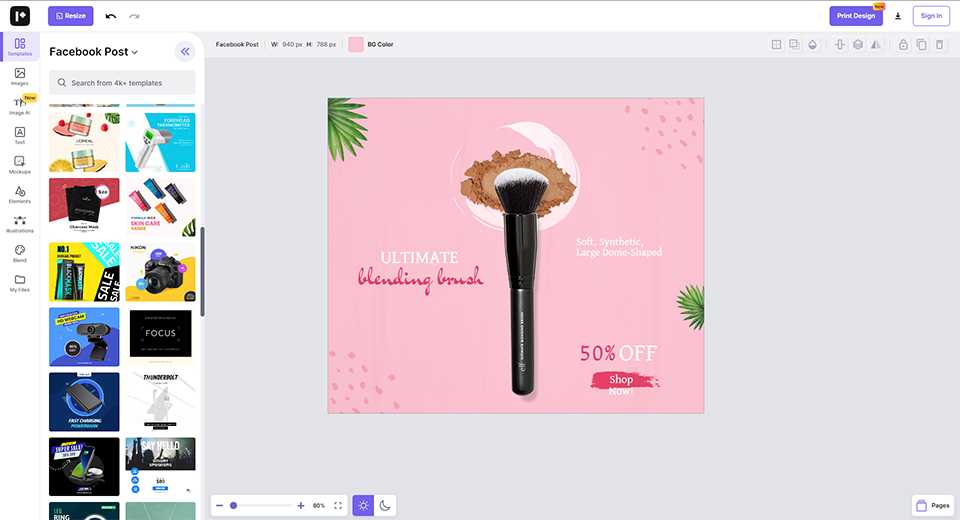
Task: Click the template search field
Action: (123, 83)
